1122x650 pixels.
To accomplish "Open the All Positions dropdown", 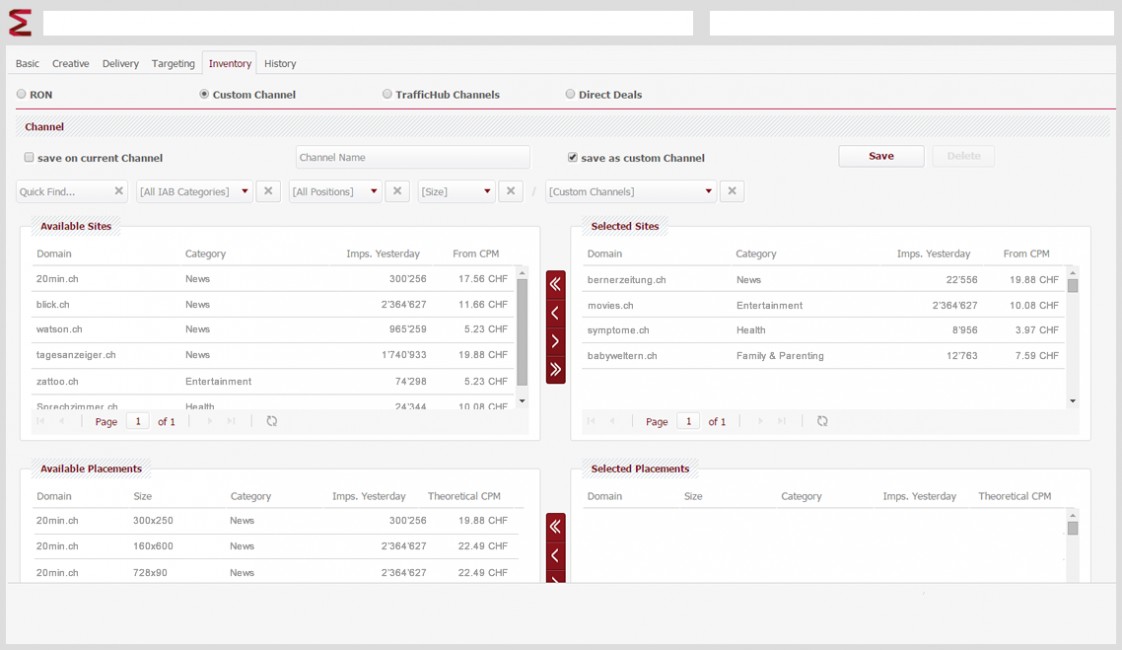I will [x=335, y=191].
